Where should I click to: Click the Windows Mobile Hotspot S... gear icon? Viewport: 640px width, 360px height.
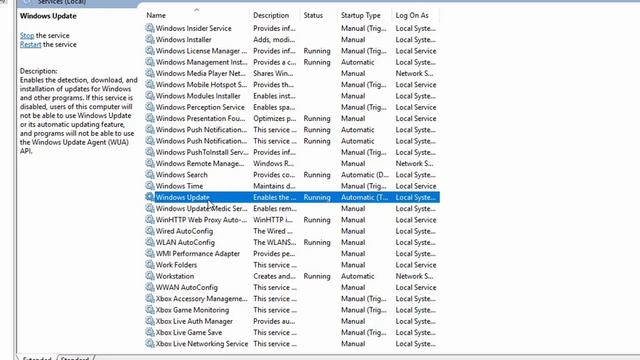(150, 84)
